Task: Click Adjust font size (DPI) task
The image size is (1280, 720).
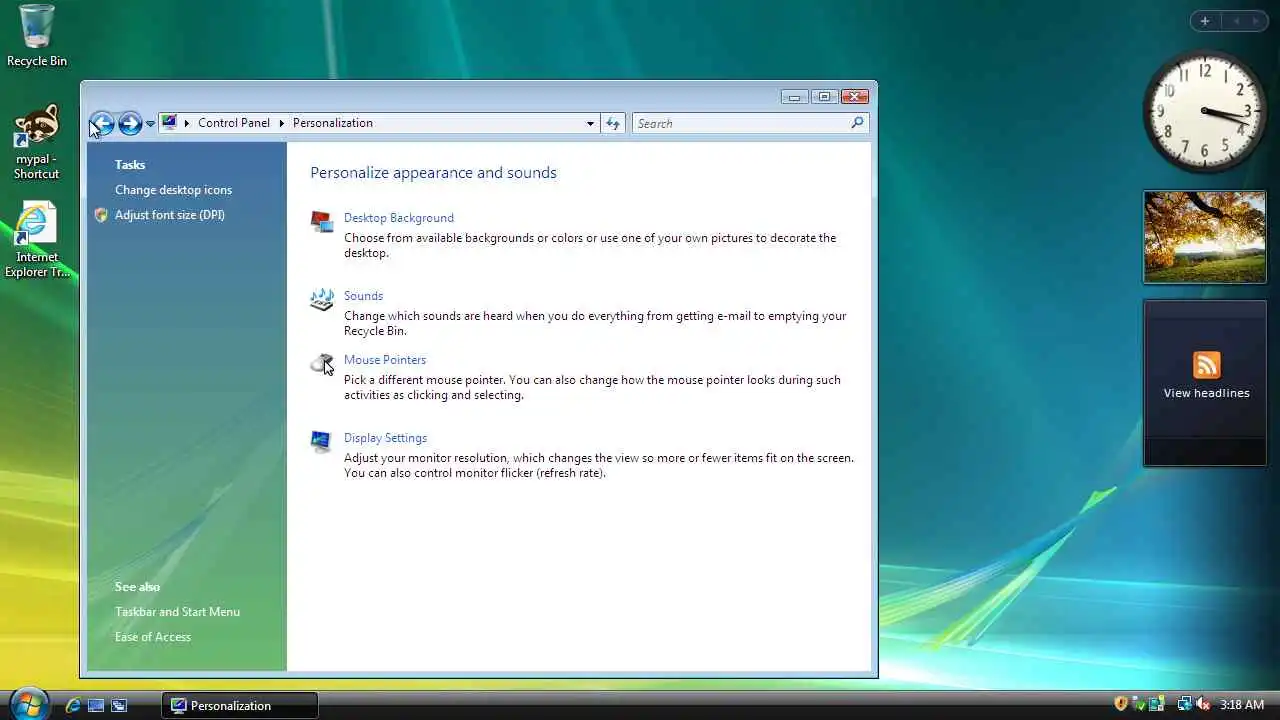Action: pyautogui.click(x=170, y=215)
